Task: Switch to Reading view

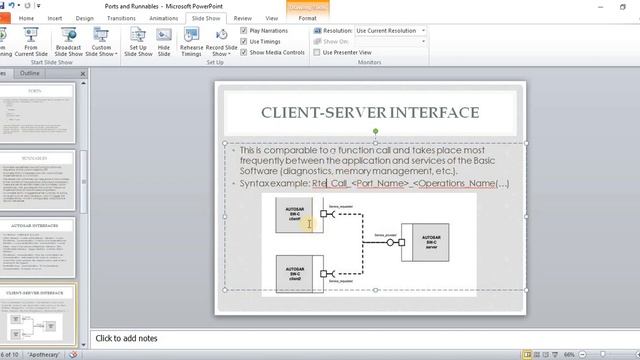Action: pos(546,355)
